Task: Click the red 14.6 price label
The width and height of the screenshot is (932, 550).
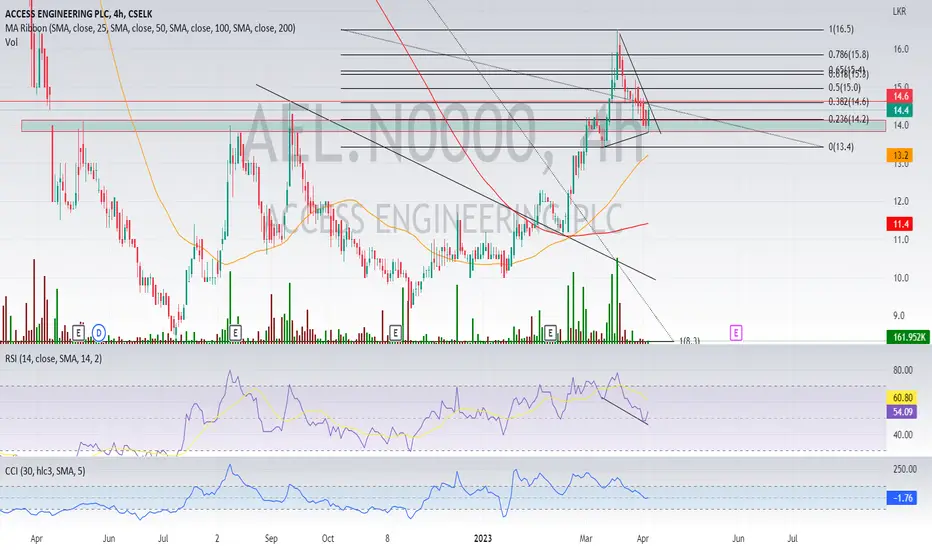Action: point(900,96)
